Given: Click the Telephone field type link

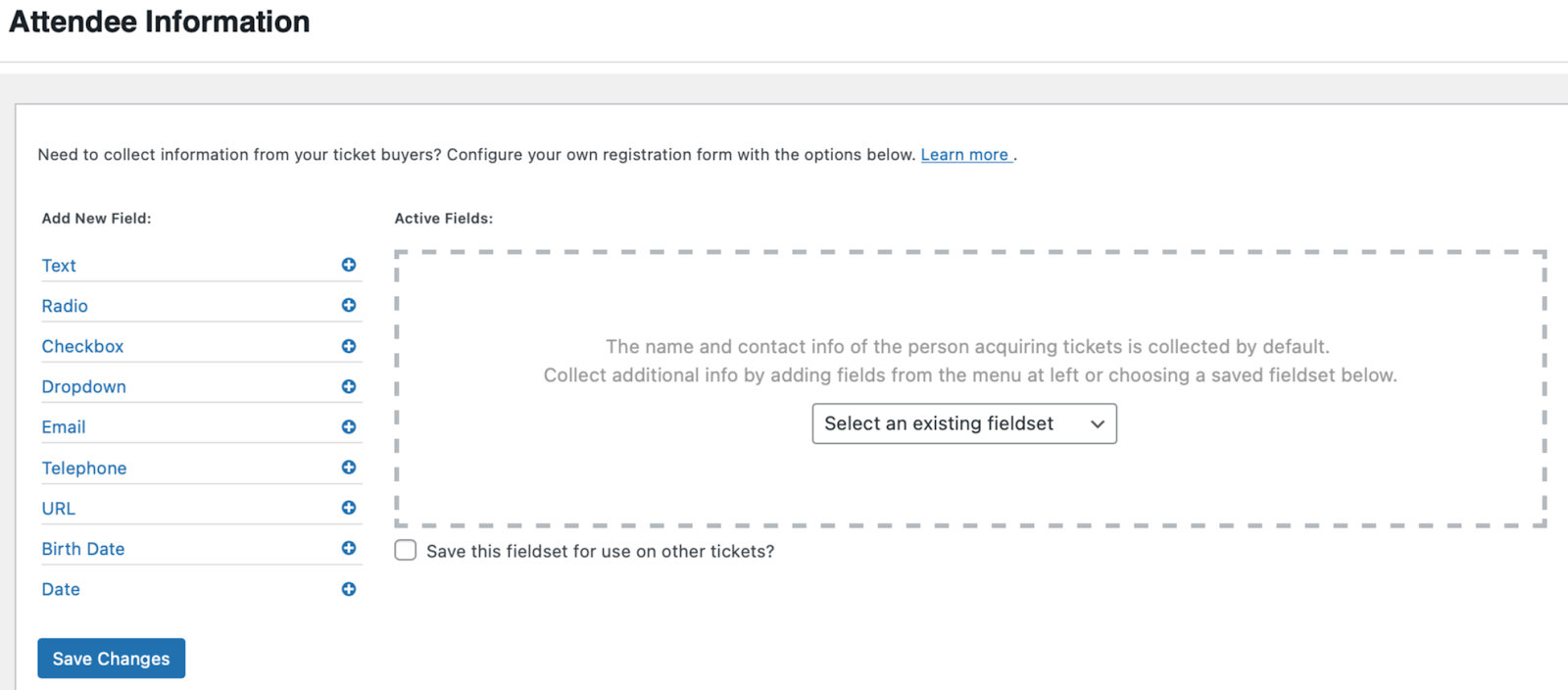Looking at the screenshot, I should [84, 468].
